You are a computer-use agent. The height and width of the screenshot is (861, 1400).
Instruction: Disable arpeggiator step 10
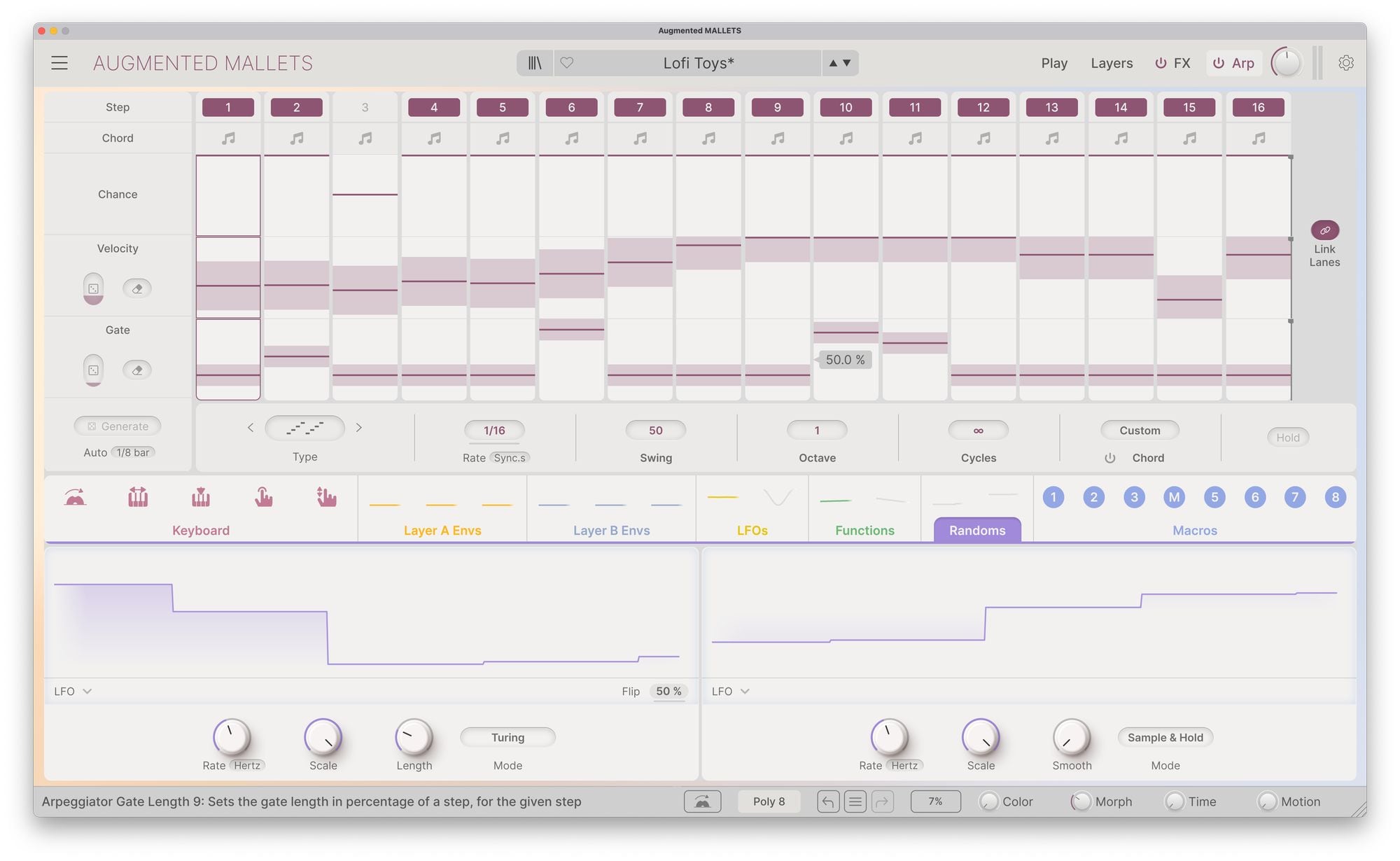(x=846, y=107)
